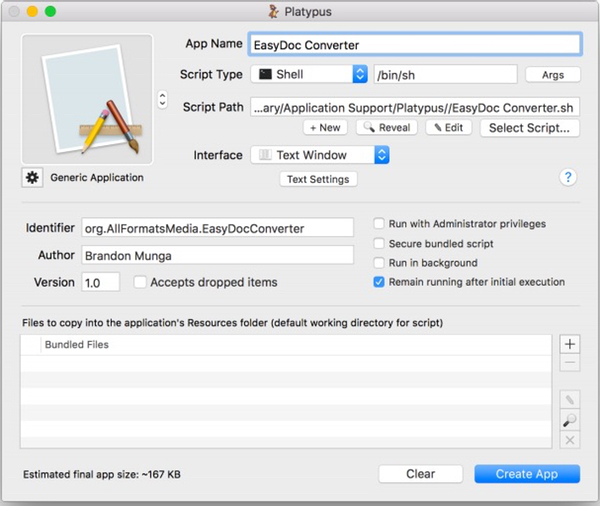600x506 pixels.
Task: Click the magnifier reveal icon beside bundled files
Action: click(570, 420)
